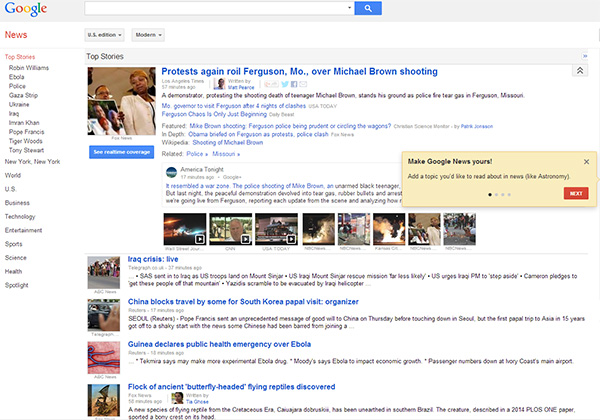Click into the search input field
The height and width of the screenshot is (420, 600).
point(218,9)
